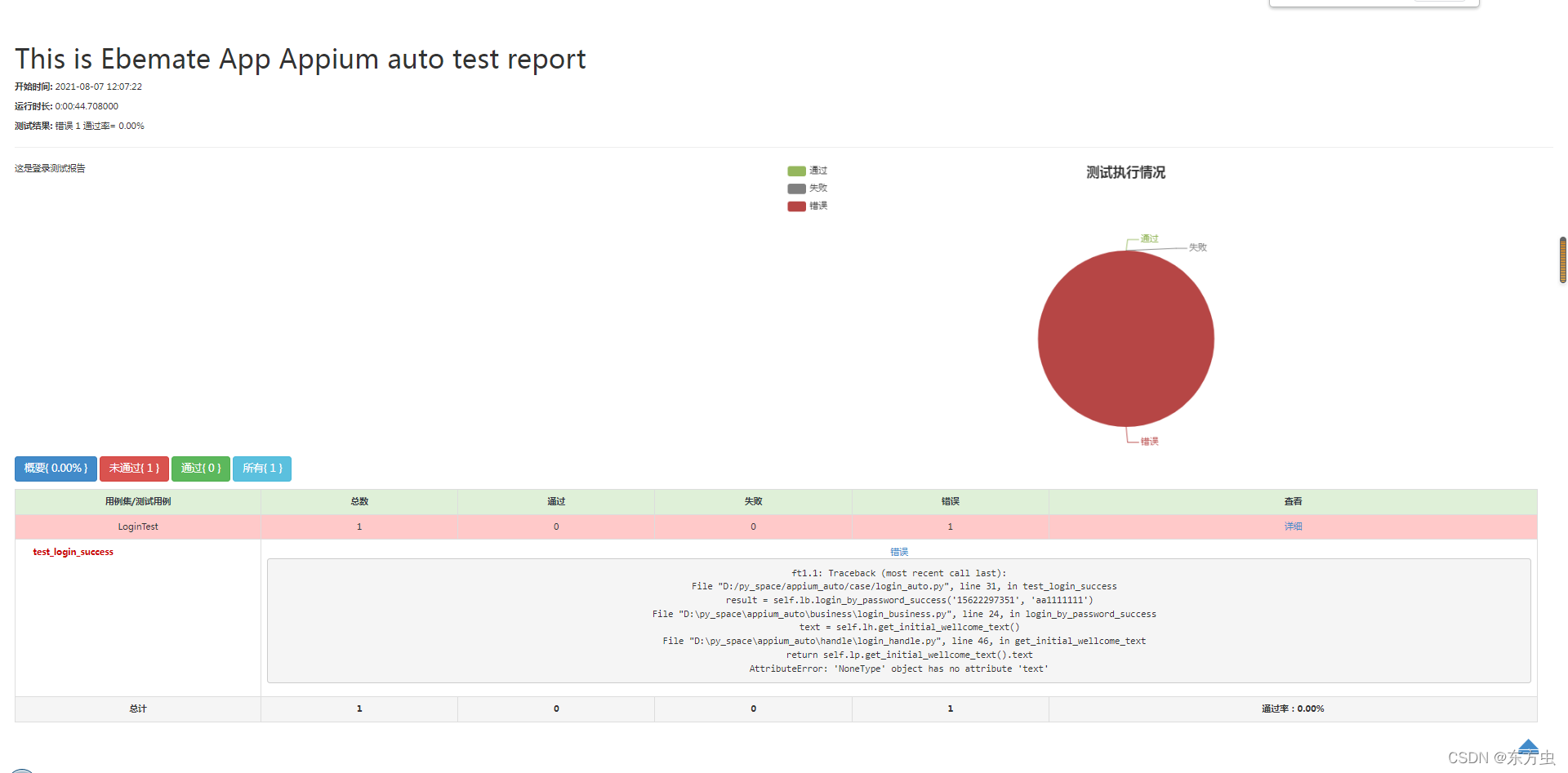Viewport: 1568px width, 773px height.
Task: Click the 查看 column header
Action: point(1293,501)
